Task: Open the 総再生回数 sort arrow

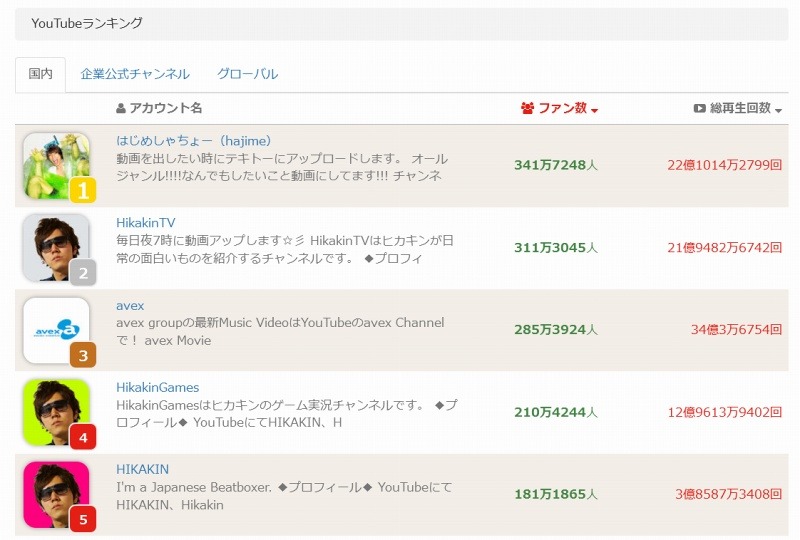Action: coord(778,110)
